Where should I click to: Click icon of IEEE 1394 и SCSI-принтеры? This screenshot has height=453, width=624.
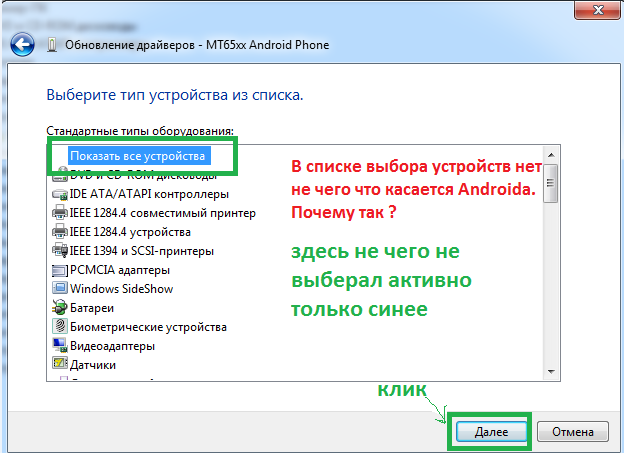click(x=60, y=251)
